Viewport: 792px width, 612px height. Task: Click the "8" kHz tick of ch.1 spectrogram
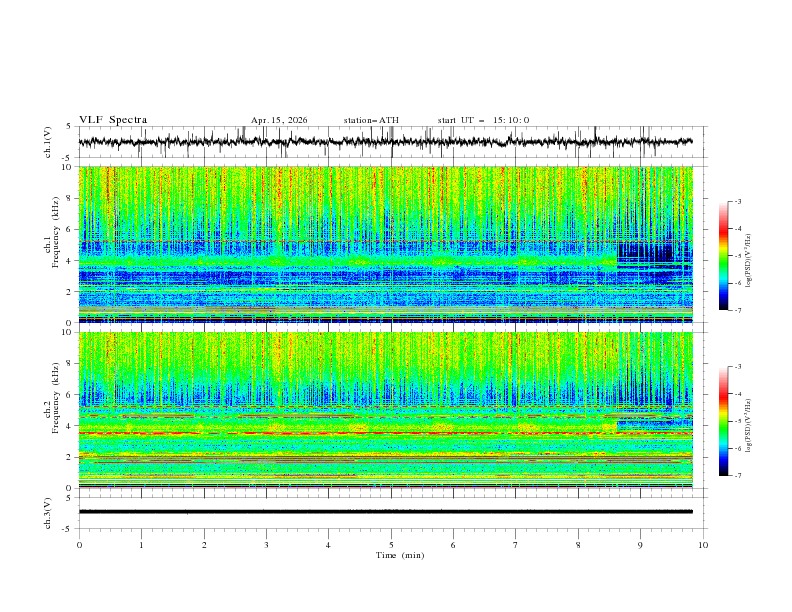pos(70,198)
